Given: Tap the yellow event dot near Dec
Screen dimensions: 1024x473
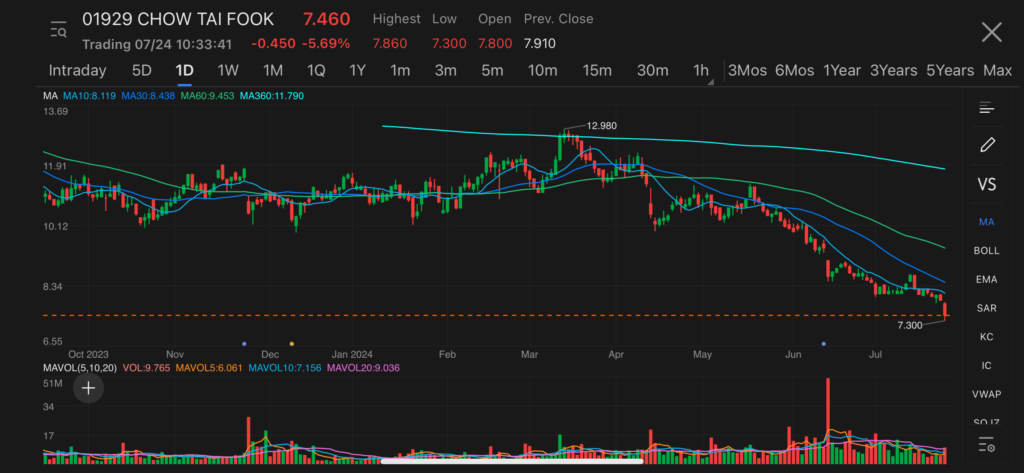Looking at the screenshot, I should [291, 343].
